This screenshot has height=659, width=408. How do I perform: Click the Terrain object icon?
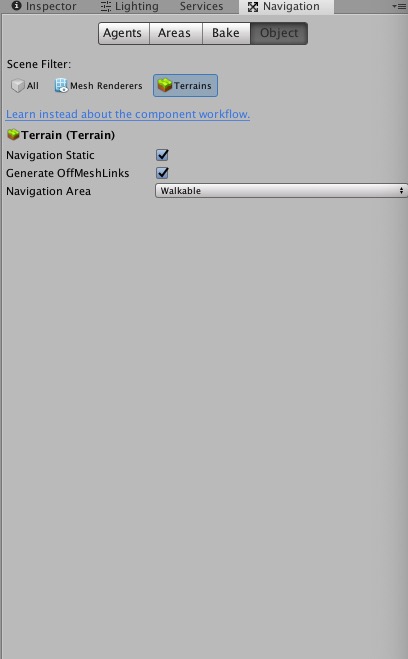pyautogui.click(x=13, y=134)
